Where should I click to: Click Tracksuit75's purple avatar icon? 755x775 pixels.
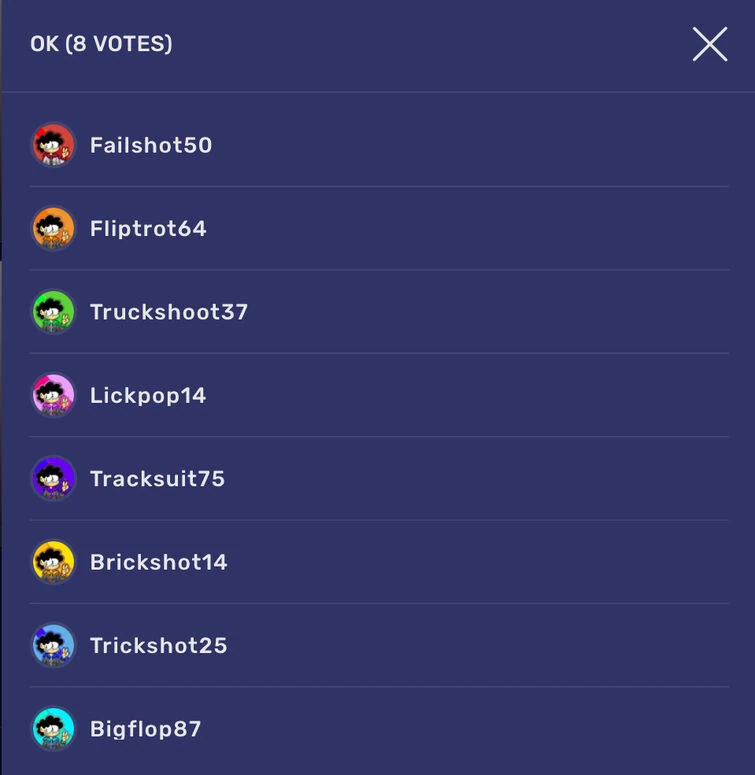pyautogui.click(x=53, y=478)
